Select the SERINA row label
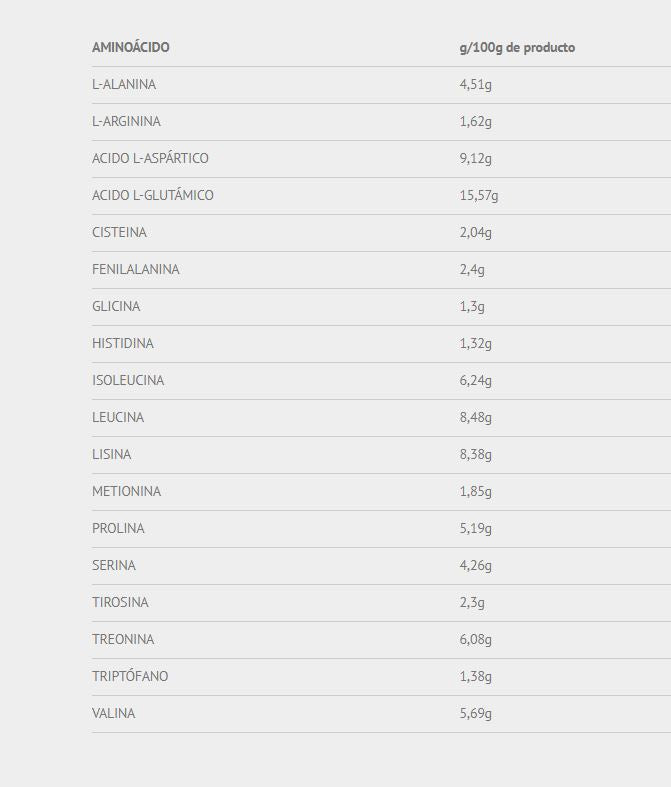This screenshot has width=671, height=787. (x=114, y=565)
